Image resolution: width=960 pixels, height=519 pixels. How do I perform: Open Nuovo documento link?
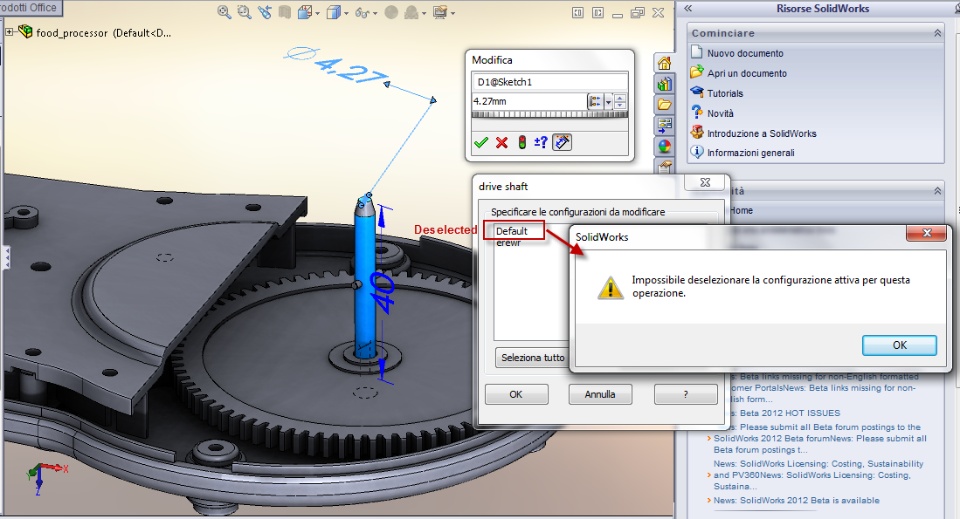[745, 53]
